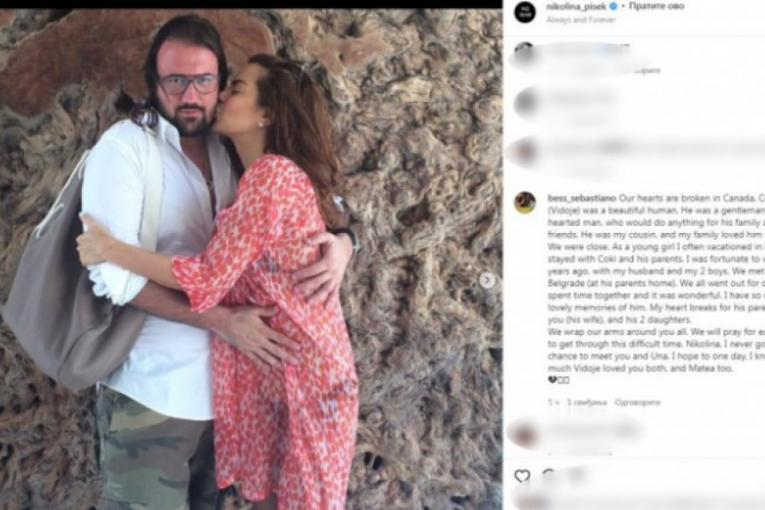This screenshot has width=765, height=510.
Task: Open the blurred avatar below the bess_sebastiano comment
Action: click(524, 433)
